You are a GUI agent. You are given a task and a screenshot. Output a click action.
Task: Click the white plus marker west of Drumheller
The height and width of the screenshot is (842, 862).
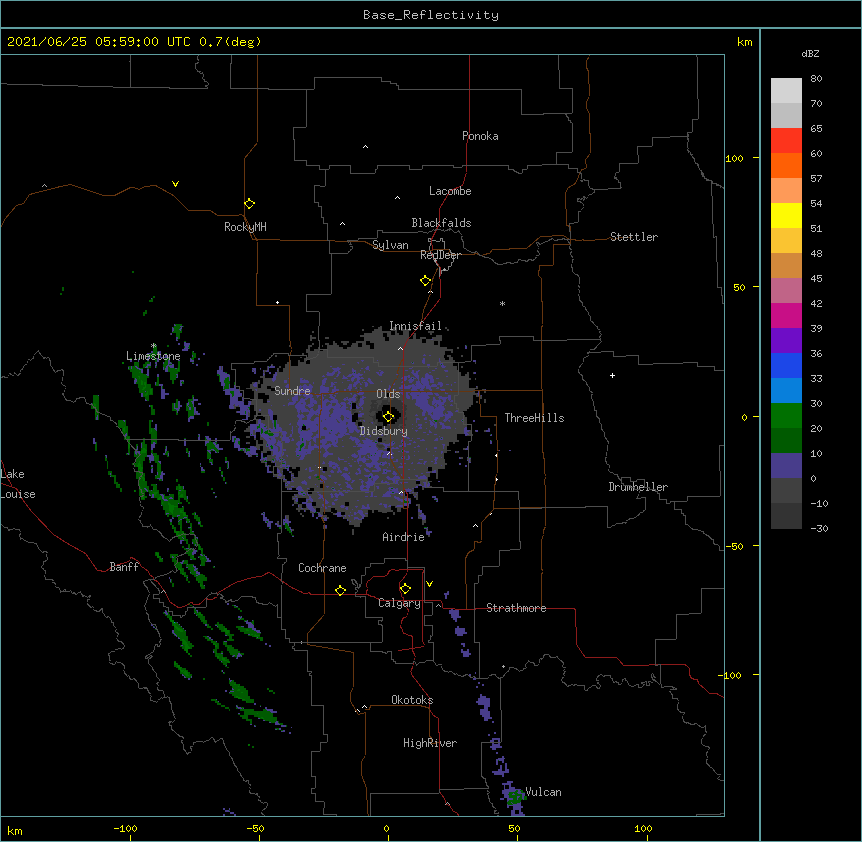pyautogui.click(x=612, y=375)
